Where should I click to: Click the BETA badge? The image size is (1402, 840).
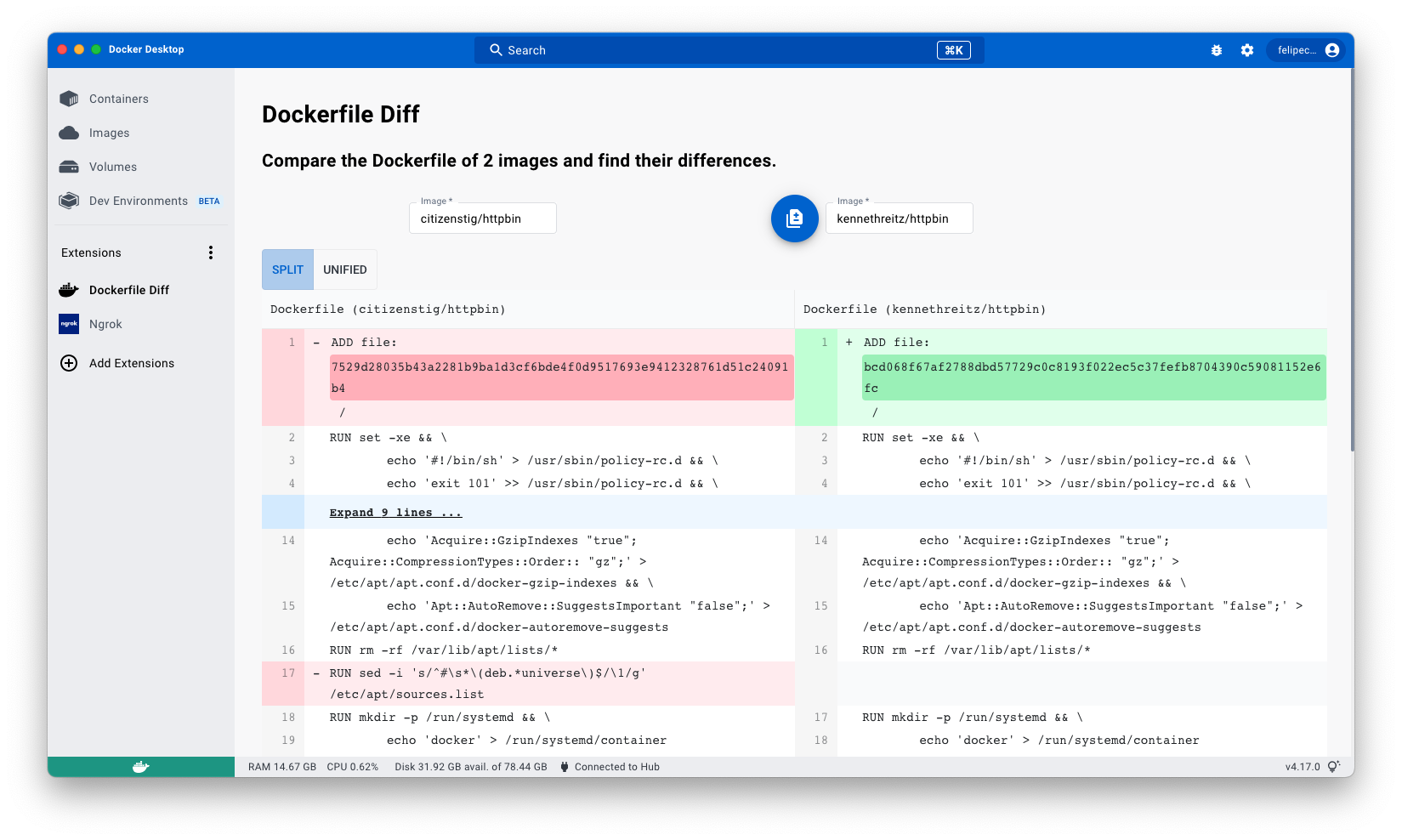(209, 201)
